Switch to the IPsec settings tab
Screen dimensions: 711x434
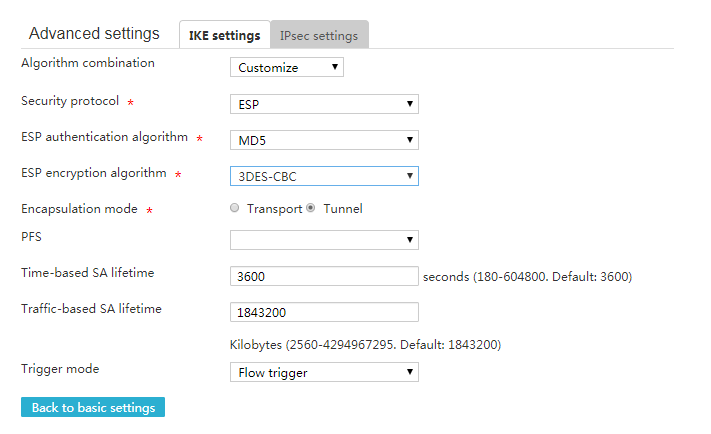(319, 35)
